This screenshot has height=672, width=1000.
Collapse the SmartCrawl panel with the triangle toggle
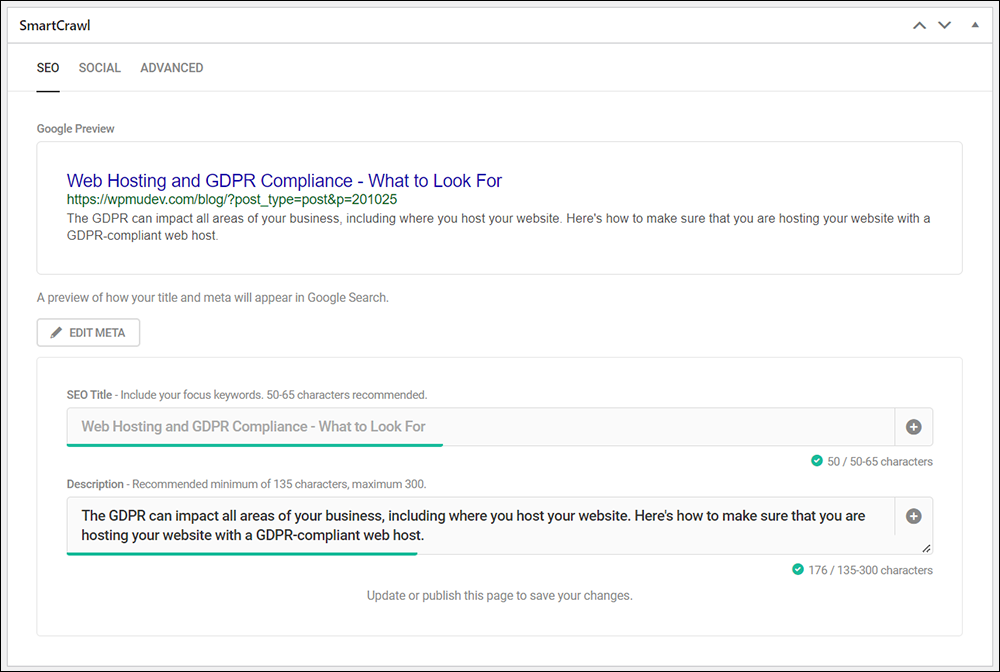(974, 25)
